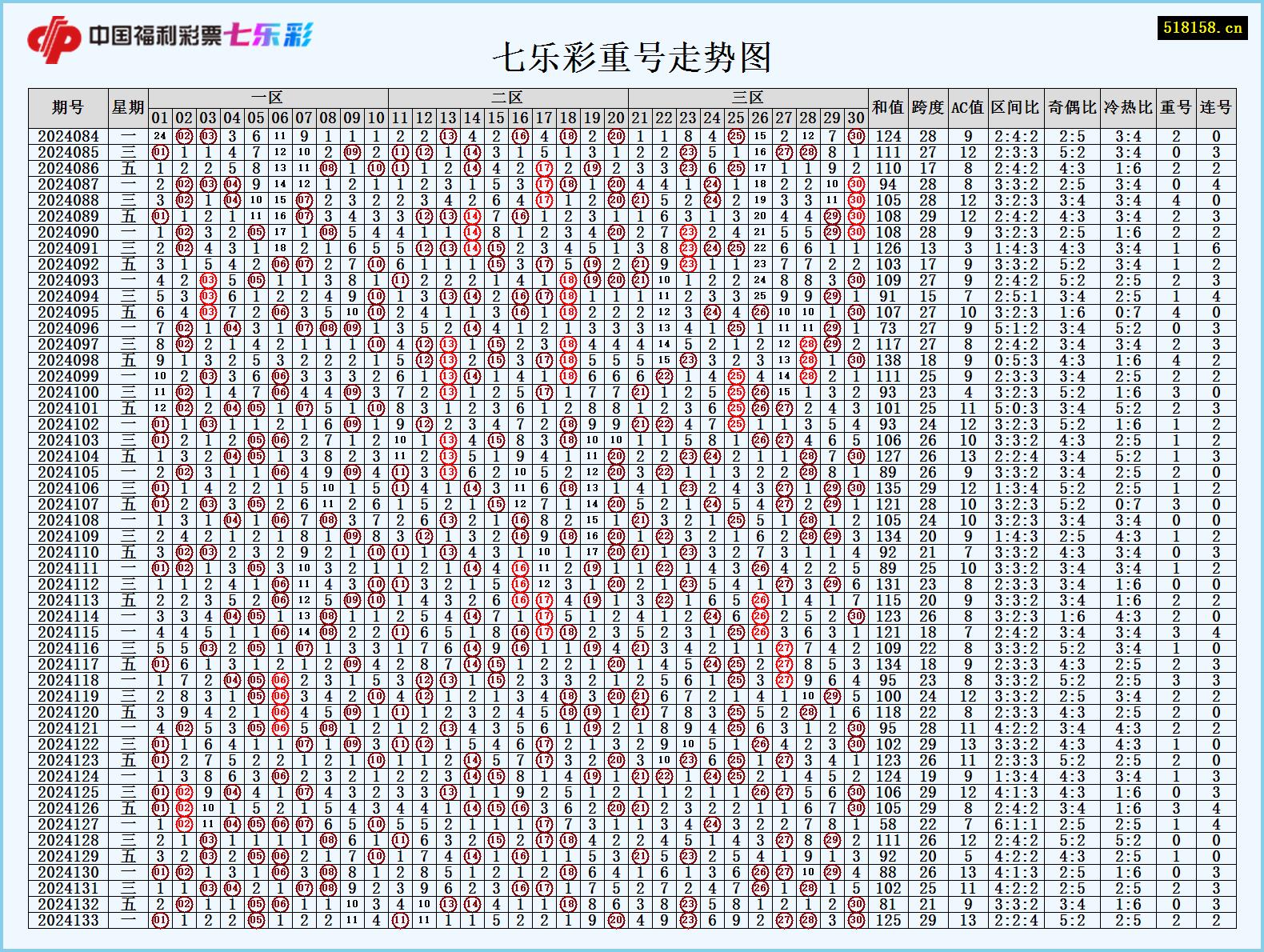Click the 三区 zone header
This screenshot has height=952, width=1264.
pos(748,98)
